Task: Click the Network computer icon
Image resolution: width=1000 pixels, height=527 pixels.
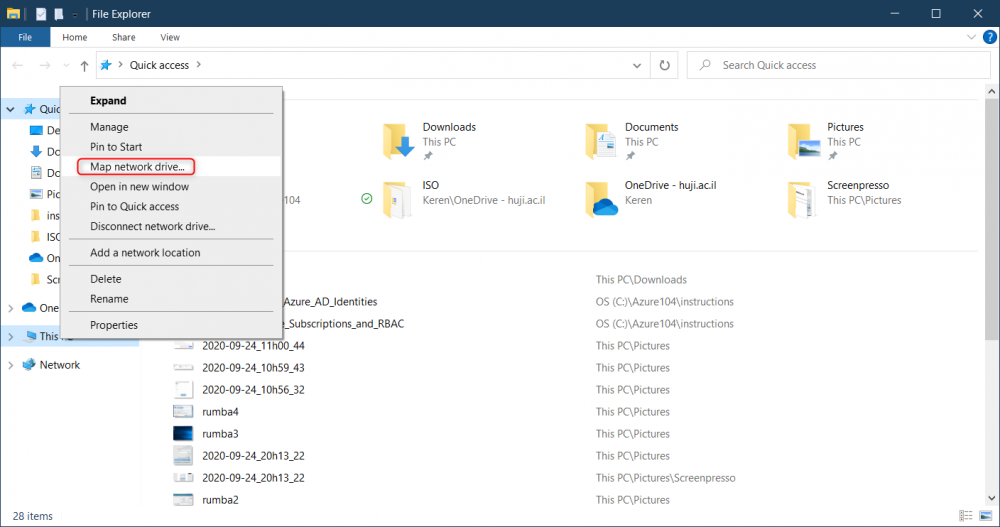Action: pos(29,364)
